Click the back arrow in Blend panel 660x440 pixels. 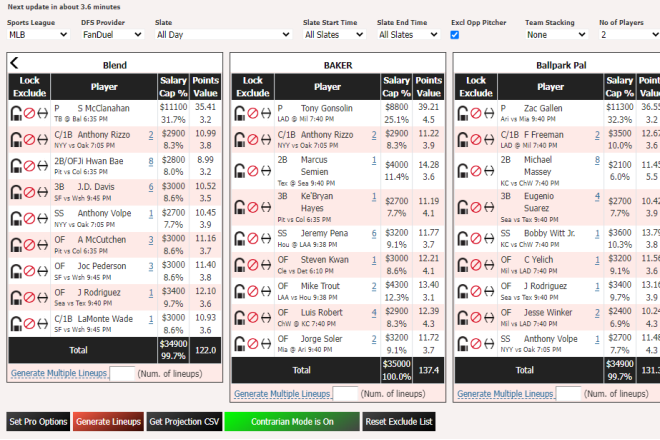point(14,63)
